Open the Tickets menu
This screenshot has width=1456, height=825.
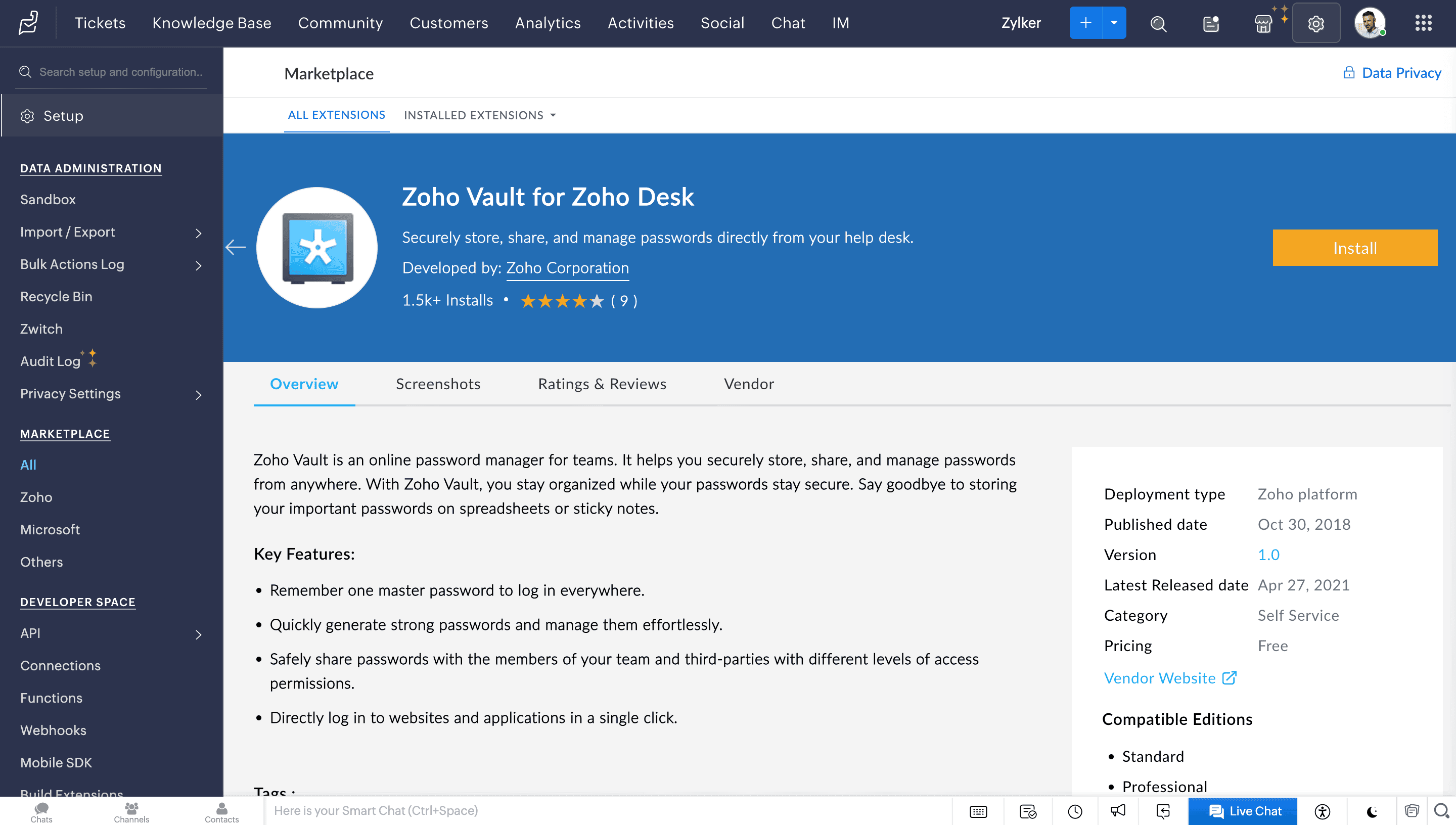coord(100,23)
